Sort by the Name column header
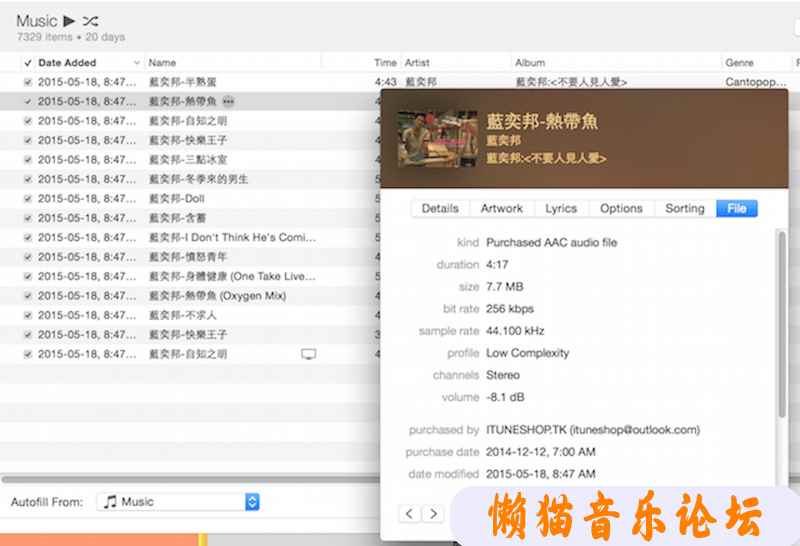Screen dimensions: 800x546 [162, 63]
